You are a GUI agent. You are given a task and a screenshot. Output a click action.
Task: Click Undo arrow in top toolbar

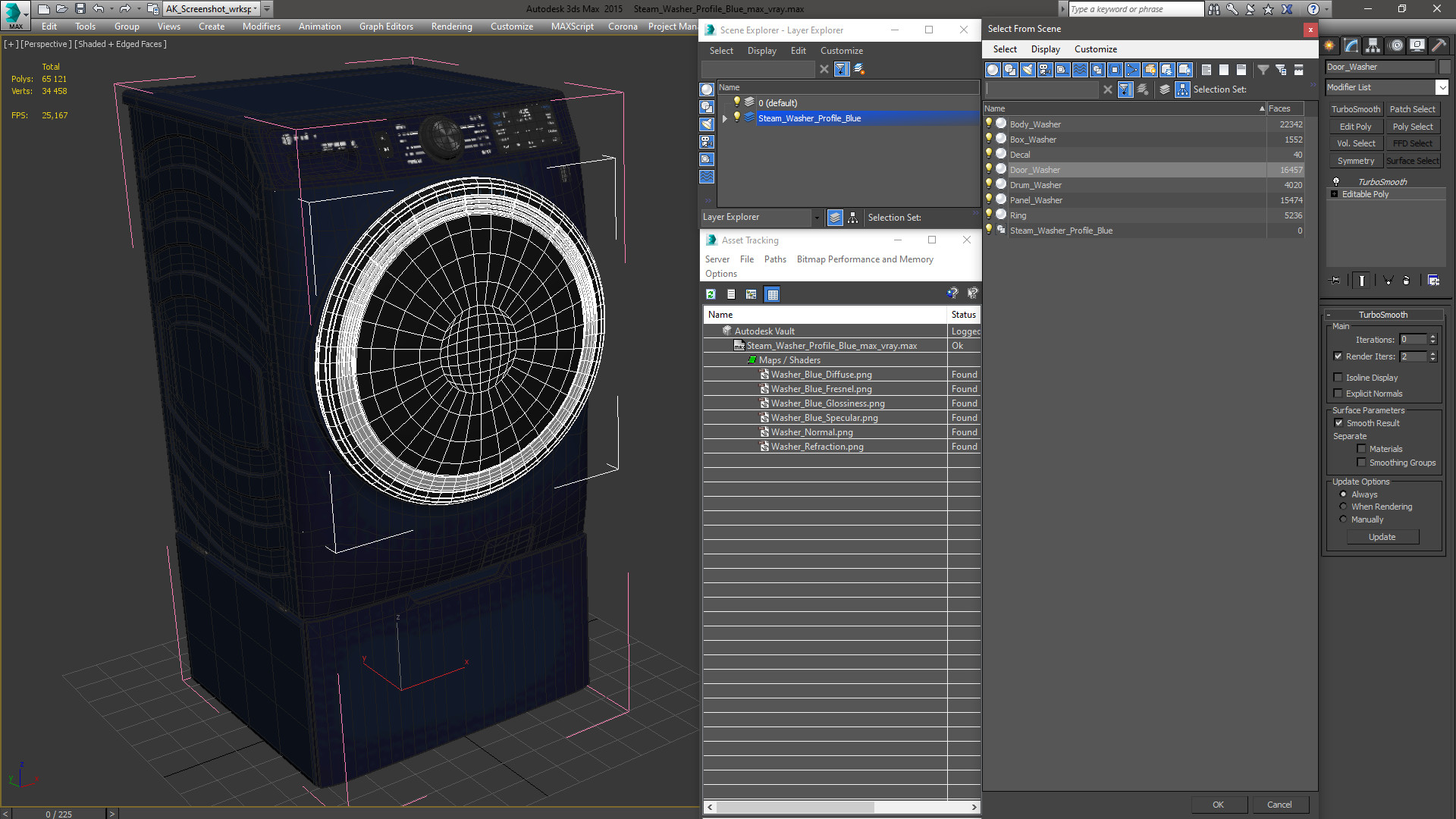[99, 9]
